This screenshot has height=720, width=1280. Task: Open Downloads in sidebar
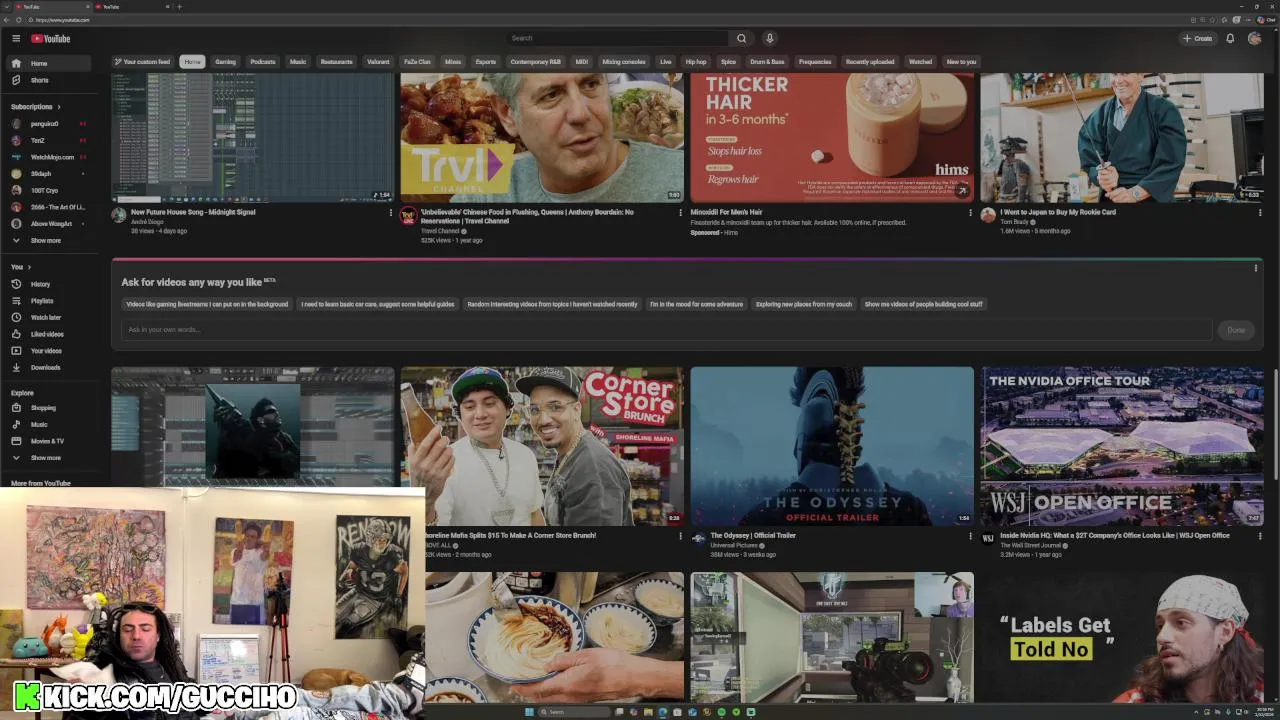(x=47, y=367)
